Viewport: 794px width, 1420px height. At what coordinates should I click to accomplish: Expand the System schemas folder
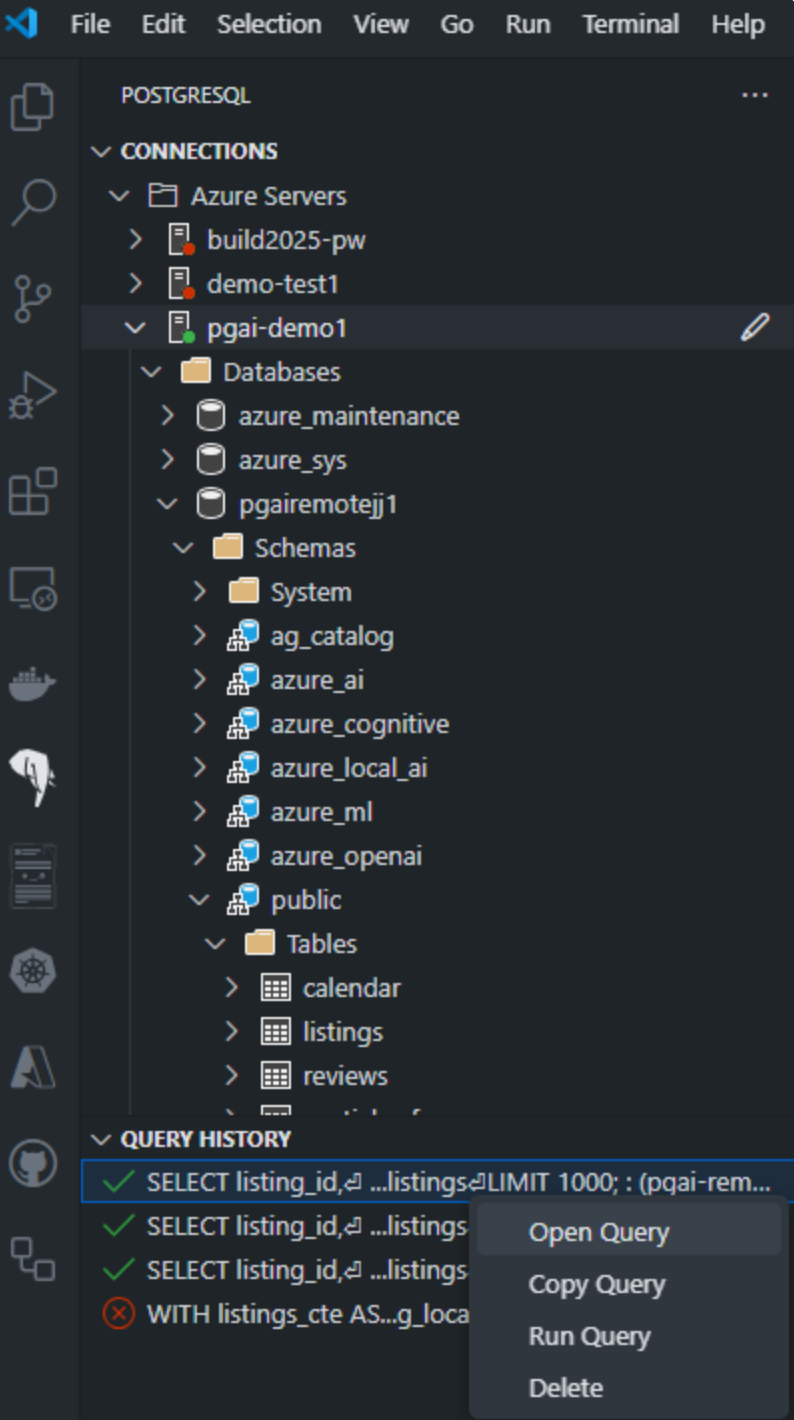pos(200,592)
